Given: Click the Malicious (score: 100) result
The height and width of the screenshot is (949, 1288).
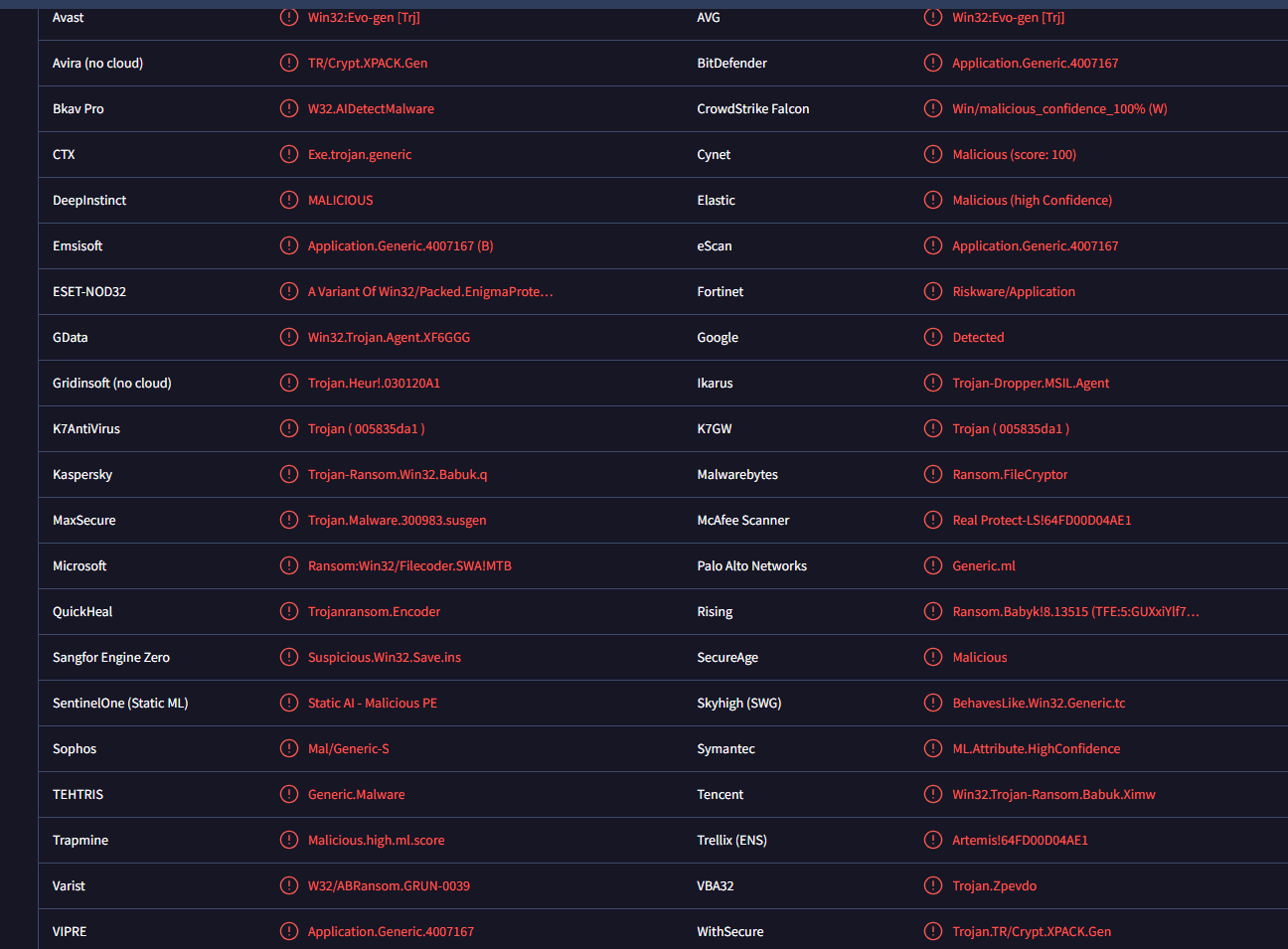Looking at the screenshot, I should pos(1014,154).
